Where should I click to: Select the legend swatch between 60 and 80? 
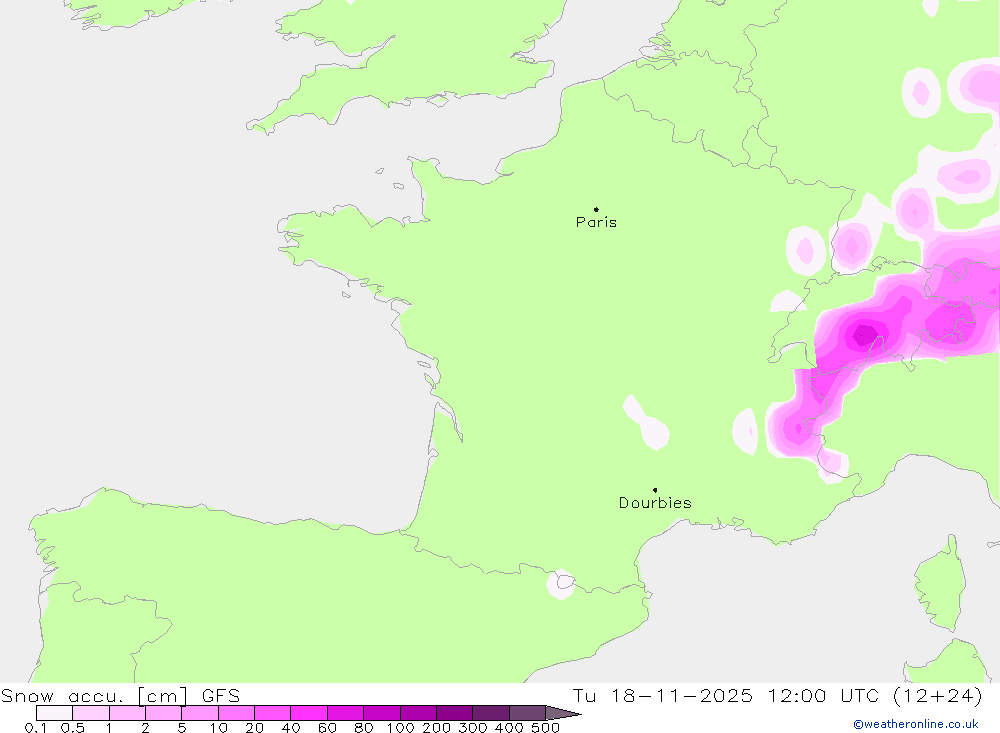pos(345,713)
